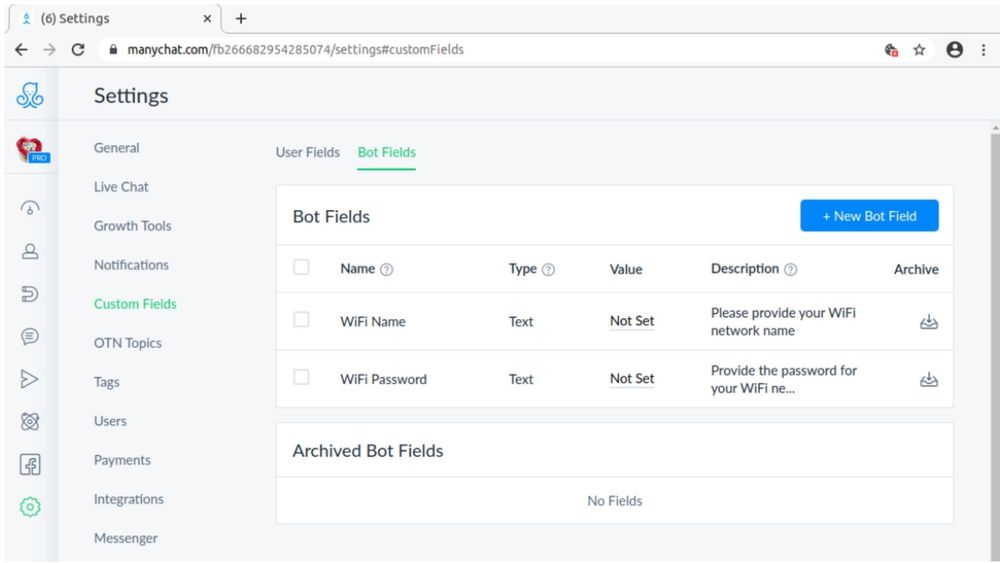Viewport: 1000px width, 563px height.
Task: View site security lock info
Action: 114,50
